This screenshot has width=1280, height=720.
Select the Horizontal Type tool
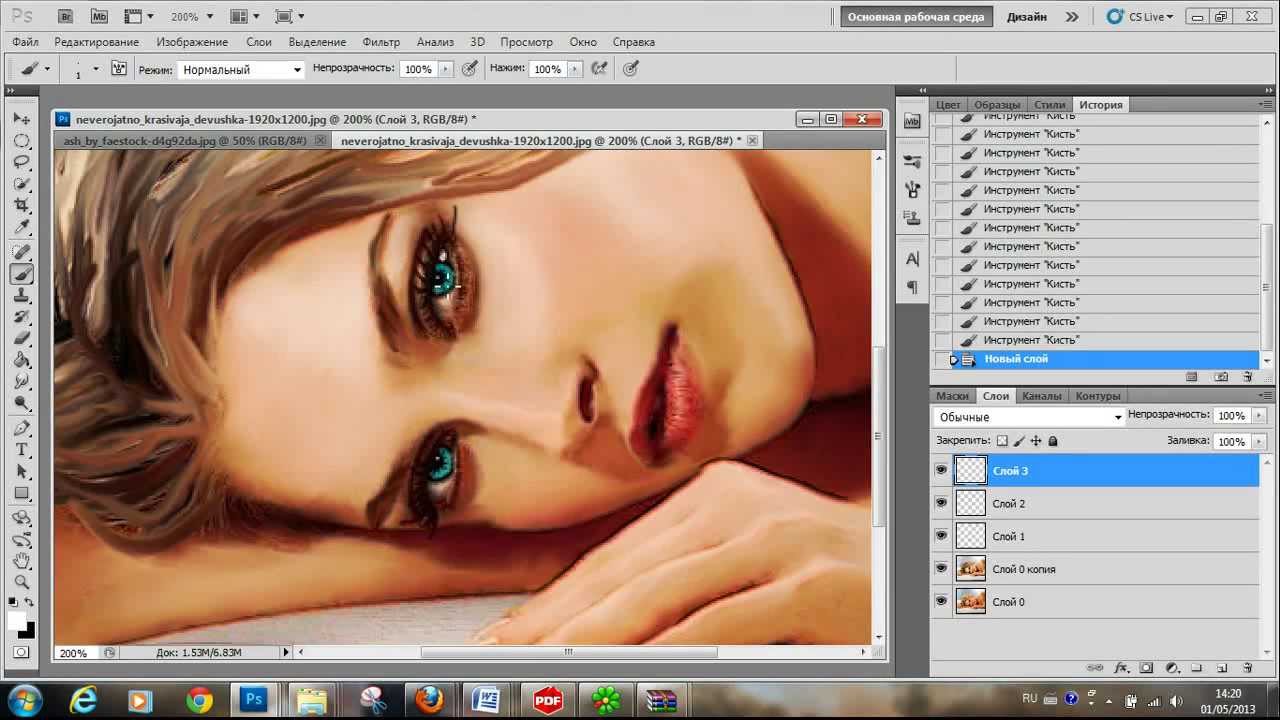pyautogui.click(x=21, y=451)
